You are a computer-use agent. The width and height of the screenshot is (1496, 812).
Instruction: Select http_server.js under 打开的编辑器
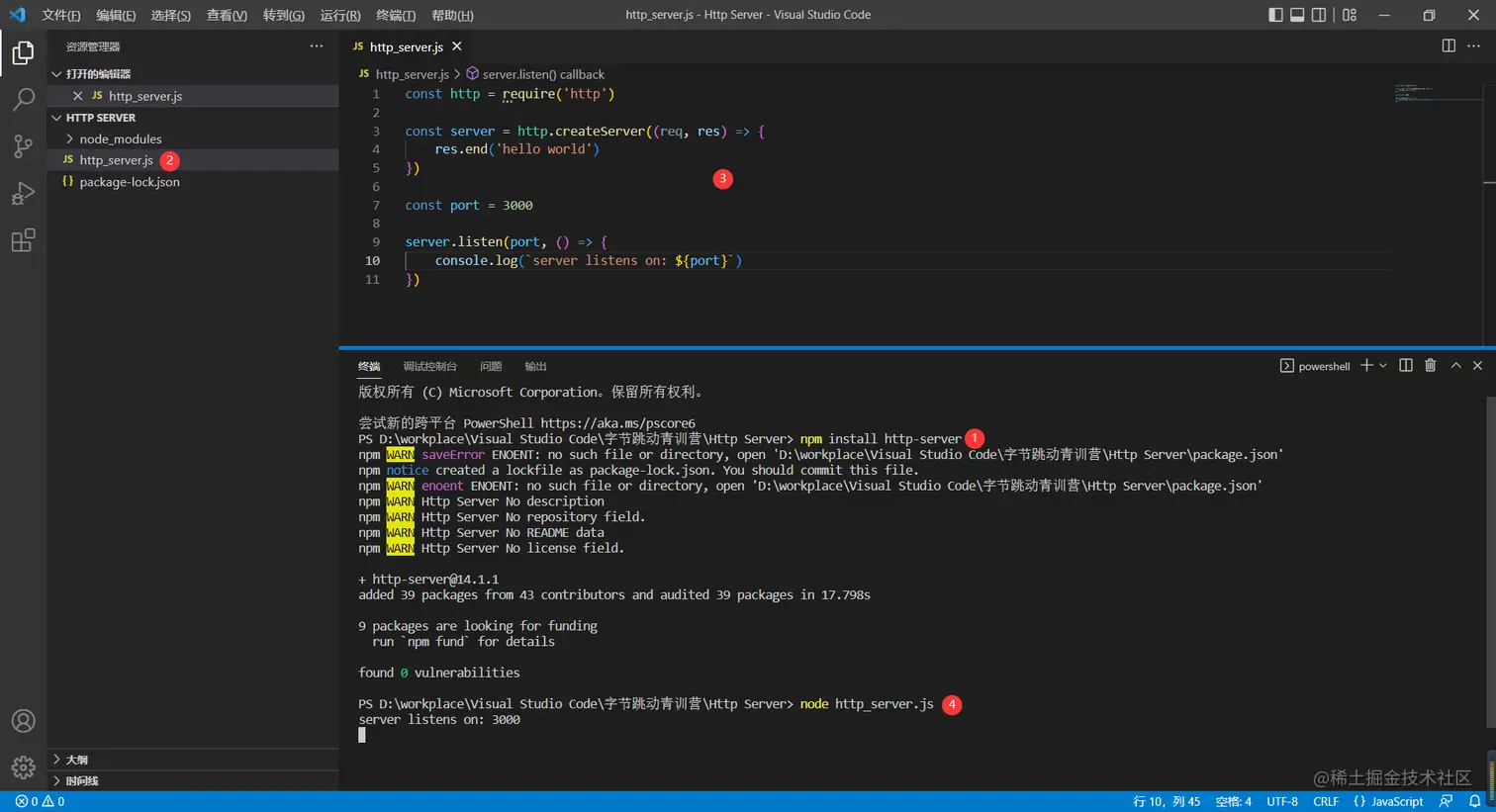pos(193,96)
